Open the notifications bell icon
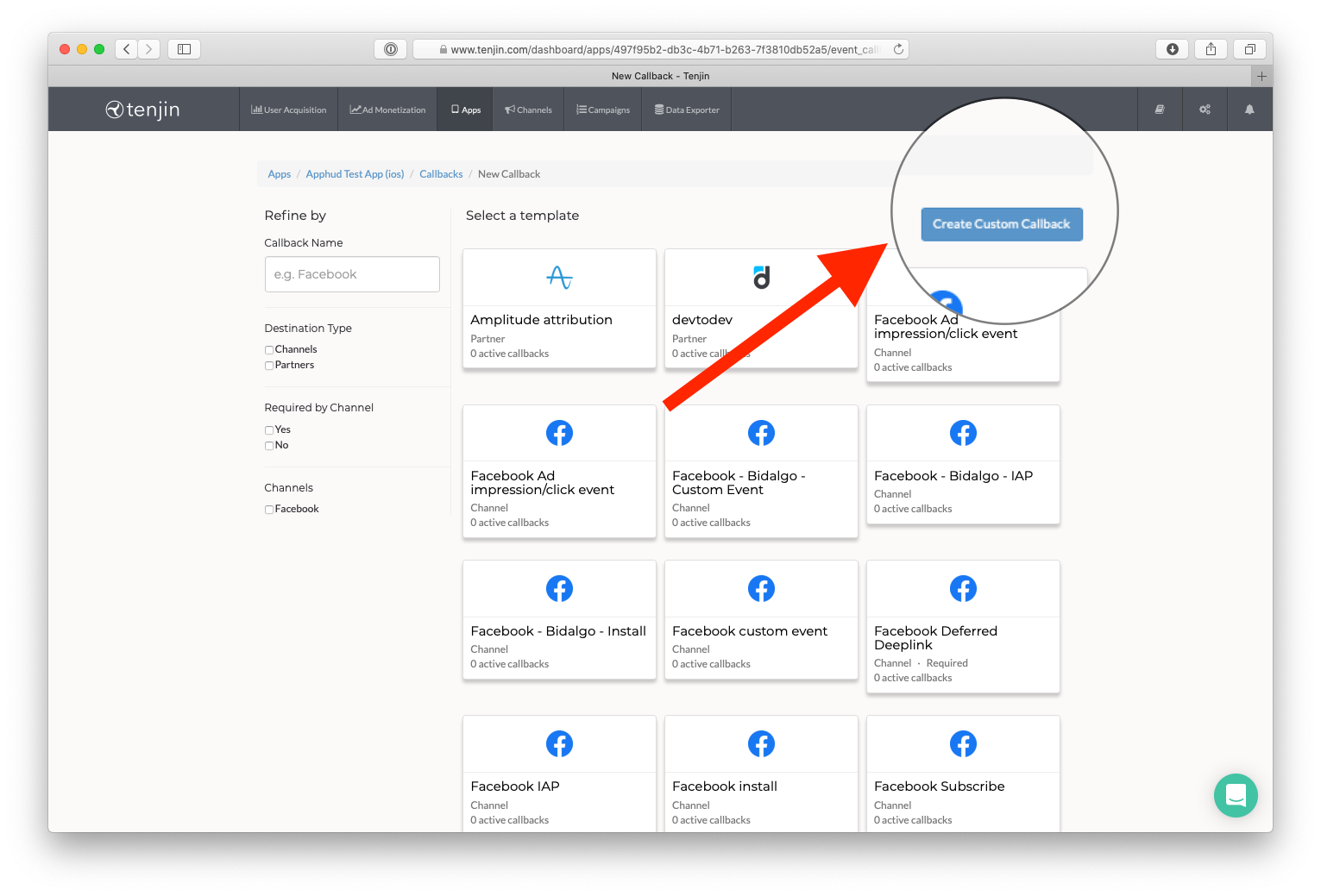This screenshot has height=896, width=1321. (x=1249, y=110)
